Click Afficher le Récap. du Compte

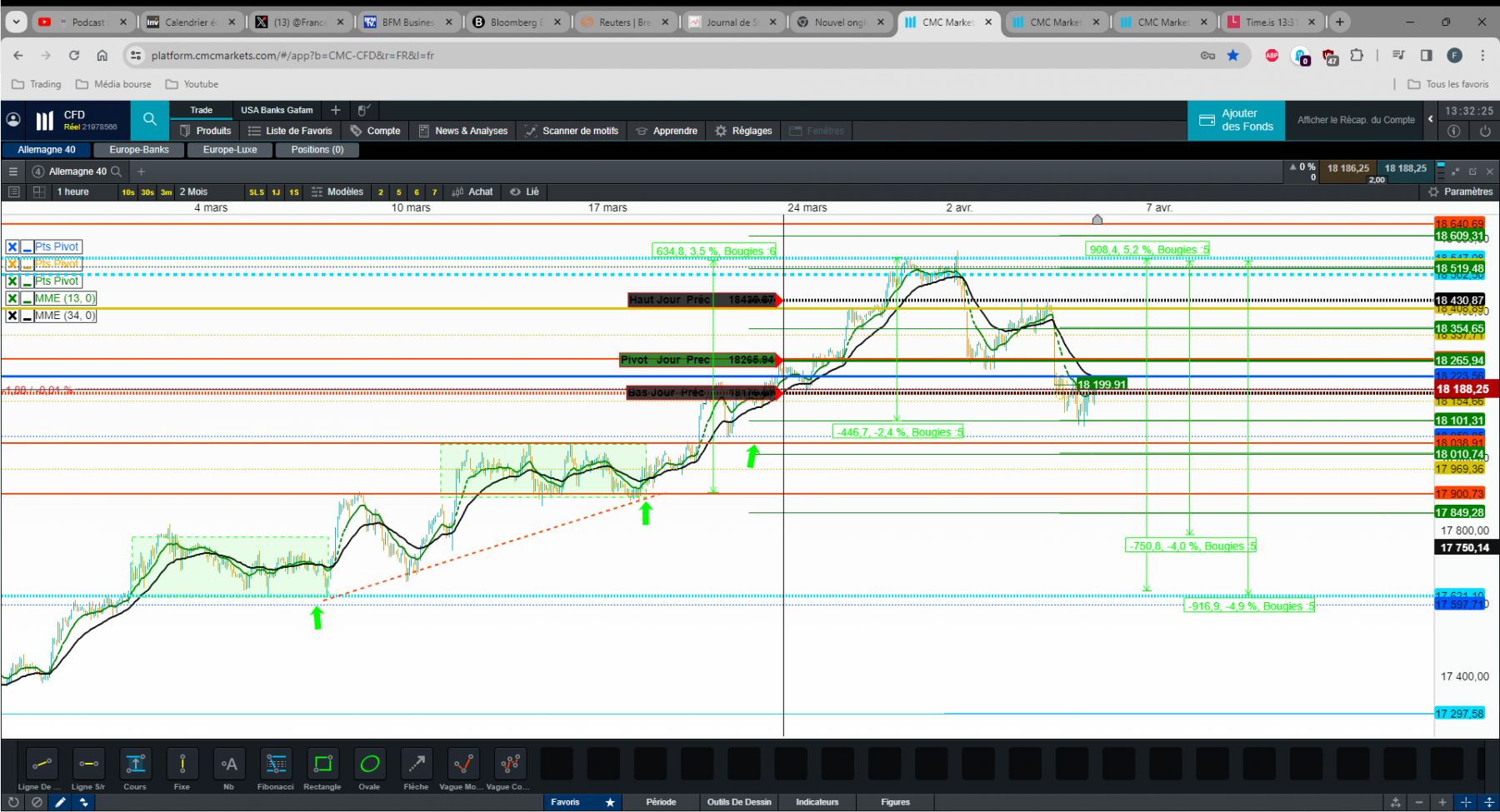tap(1356, 120)
